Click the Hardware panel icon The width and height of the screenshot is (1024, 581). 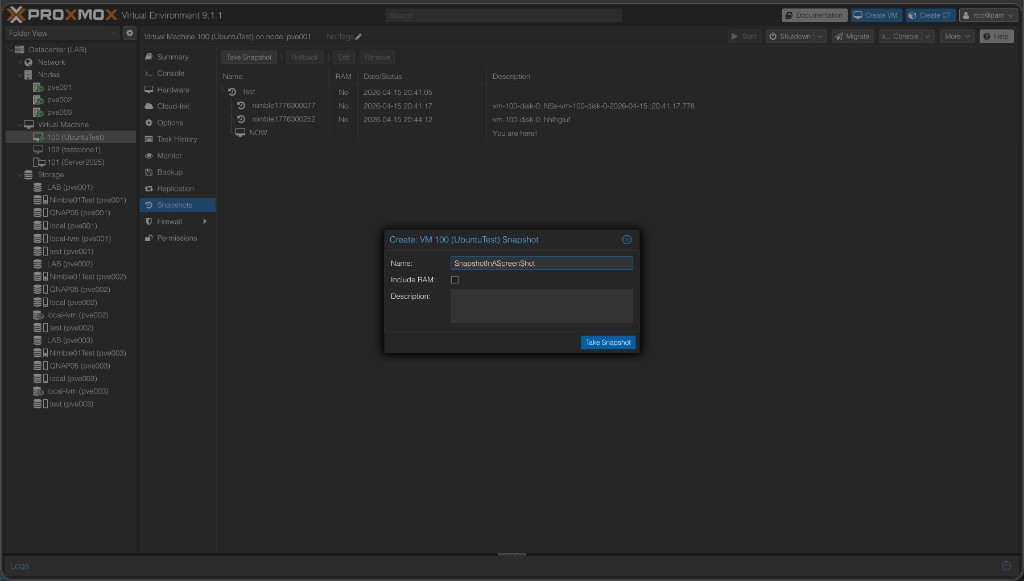pyautogui.click(x=150, y=89)
